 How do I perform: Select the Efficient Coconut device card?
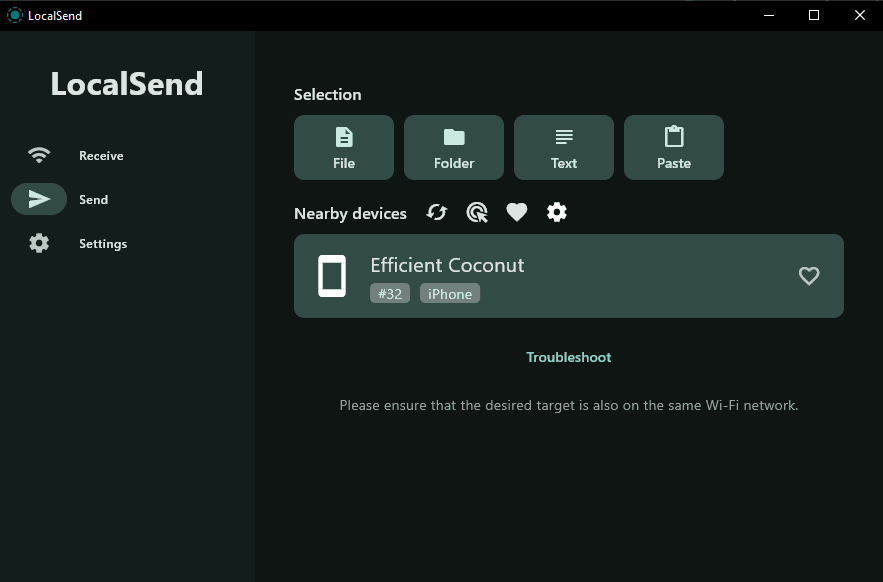[x=569, y=276]
